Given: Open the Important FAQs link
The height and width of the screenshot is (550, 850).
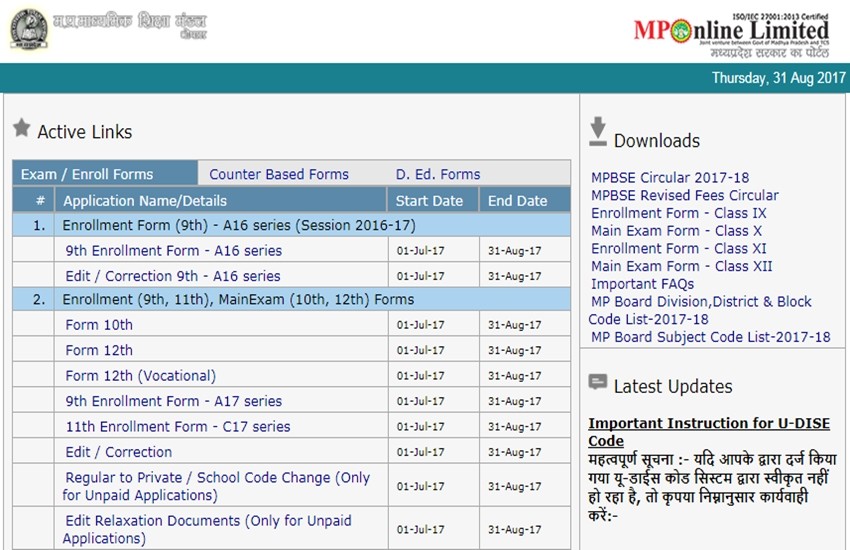Looking at the screenshot, I should 642,284.
